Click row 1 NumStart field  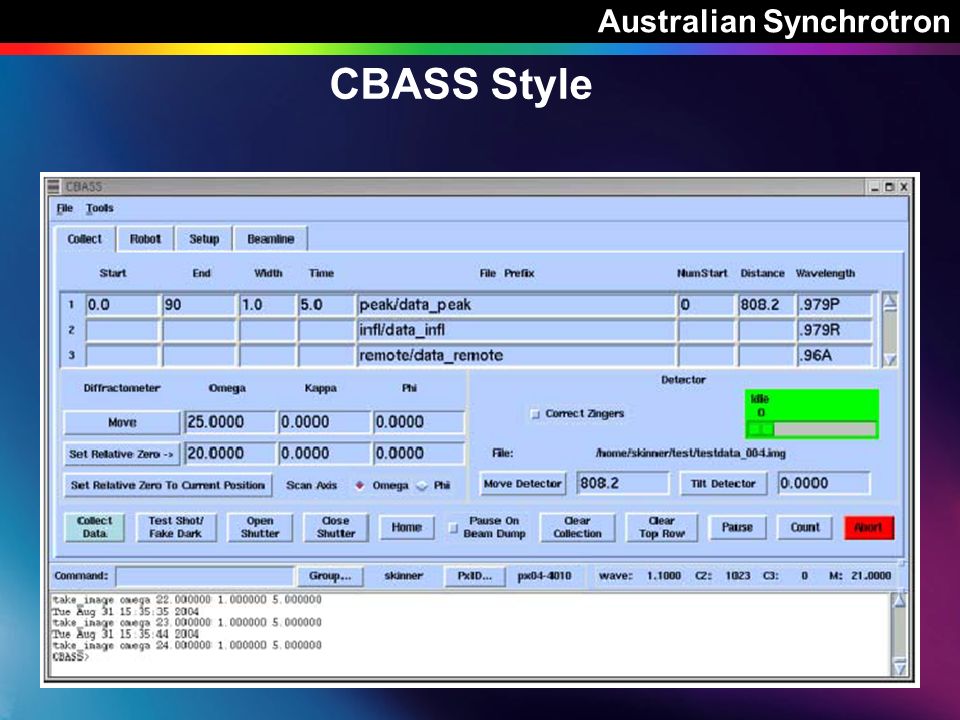(706, 304)
